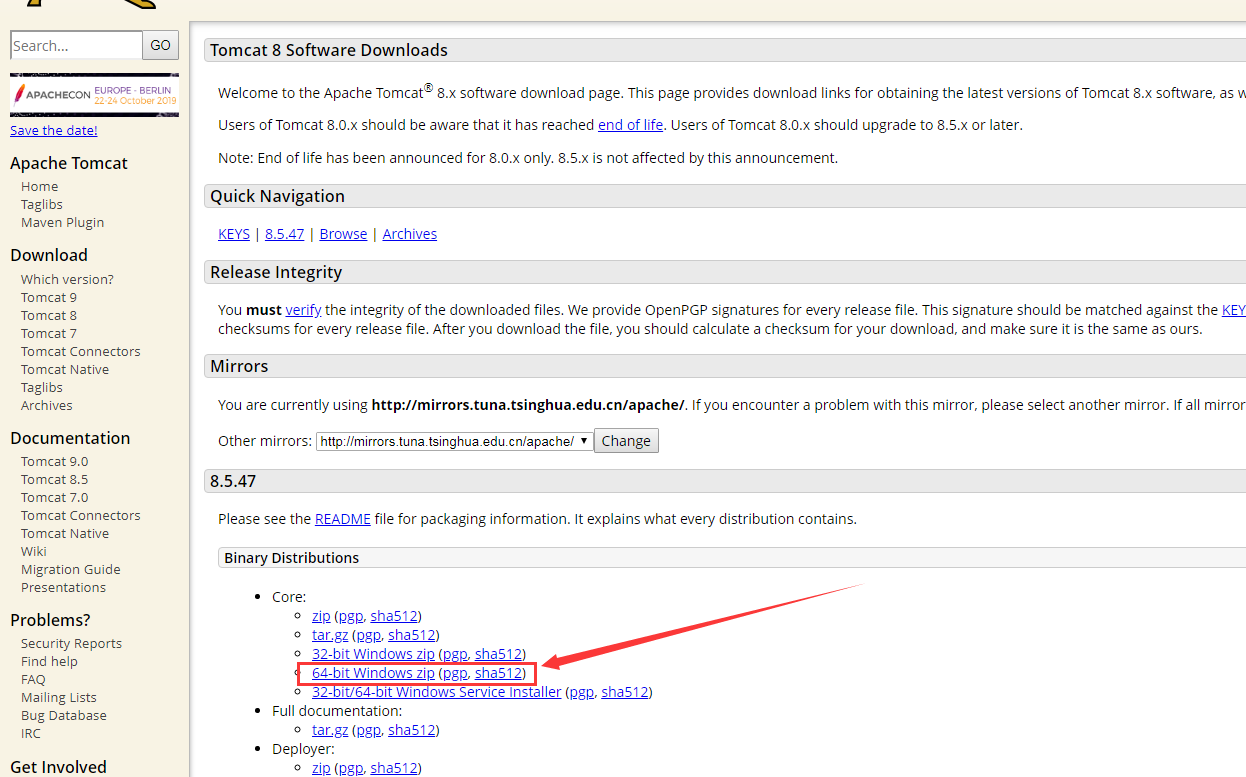Viewport: 1246px width, 777px height.
Task: Click the Apache Tomcat logo
Action: tap(90, 5)
